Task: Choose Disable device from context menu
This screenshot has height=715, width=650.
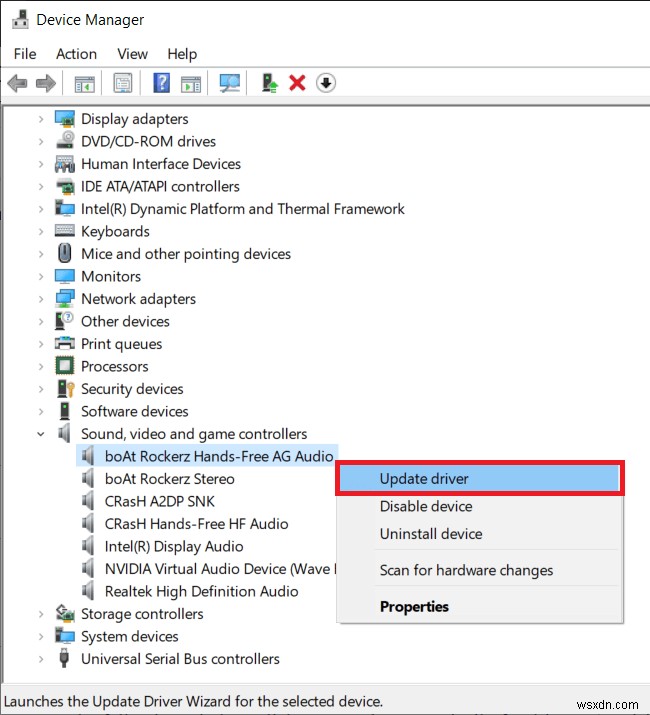Action: tap(479, 506)
